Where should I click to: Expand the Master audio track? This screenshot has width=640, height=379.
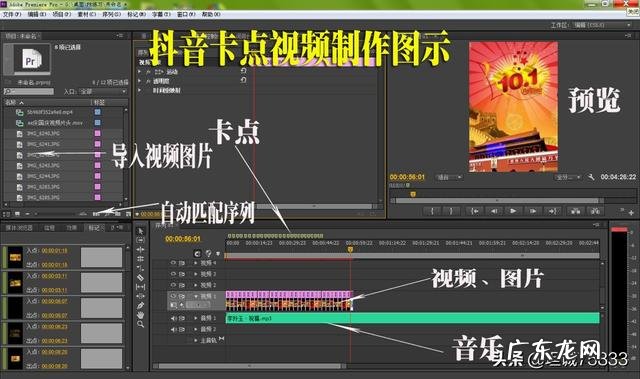point(196,340)
